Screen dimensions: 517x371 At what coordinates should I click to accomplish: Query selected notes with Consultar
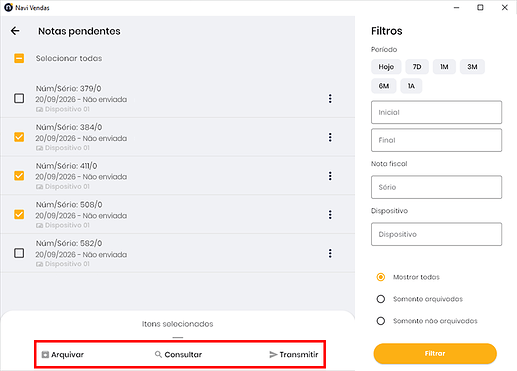pos(178,355)
